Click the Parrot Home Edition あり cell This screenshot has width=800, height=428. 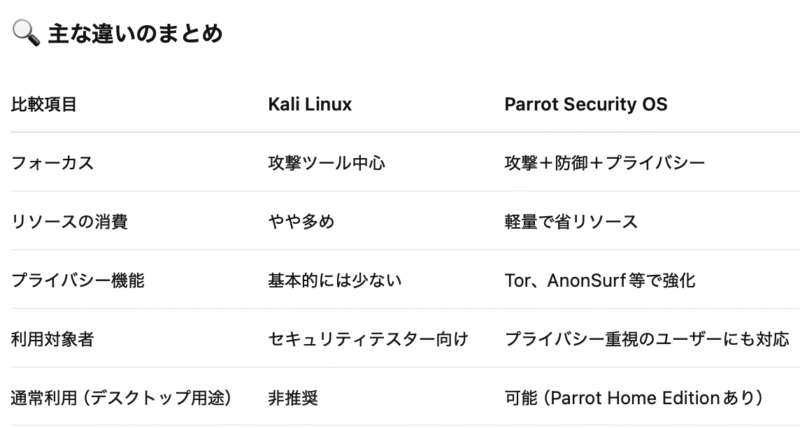tap(634, 398)
